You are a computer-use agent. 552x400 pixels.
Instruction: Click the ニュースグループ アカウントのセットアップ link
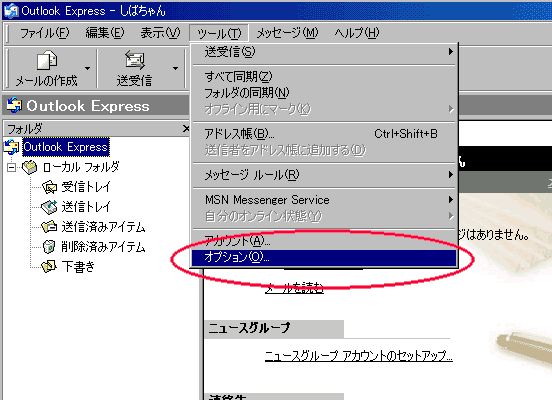click(x=358, y=356)
